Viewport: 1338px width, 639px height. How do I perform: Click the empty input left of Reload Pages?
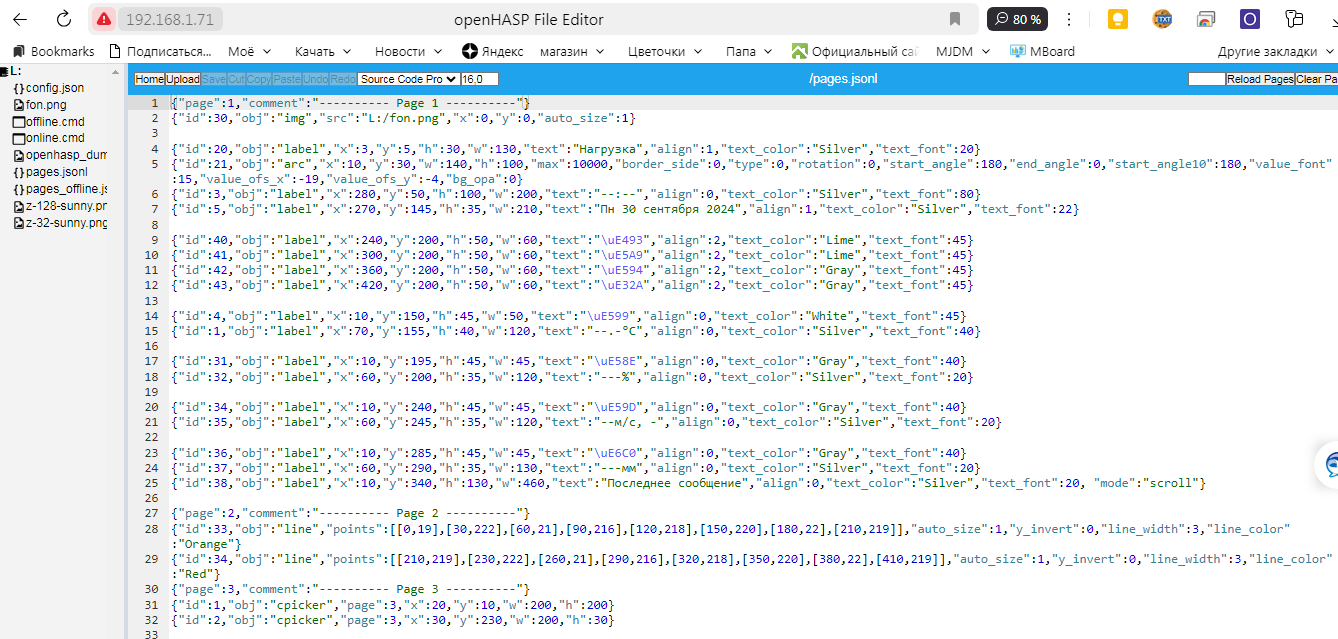1207,79
